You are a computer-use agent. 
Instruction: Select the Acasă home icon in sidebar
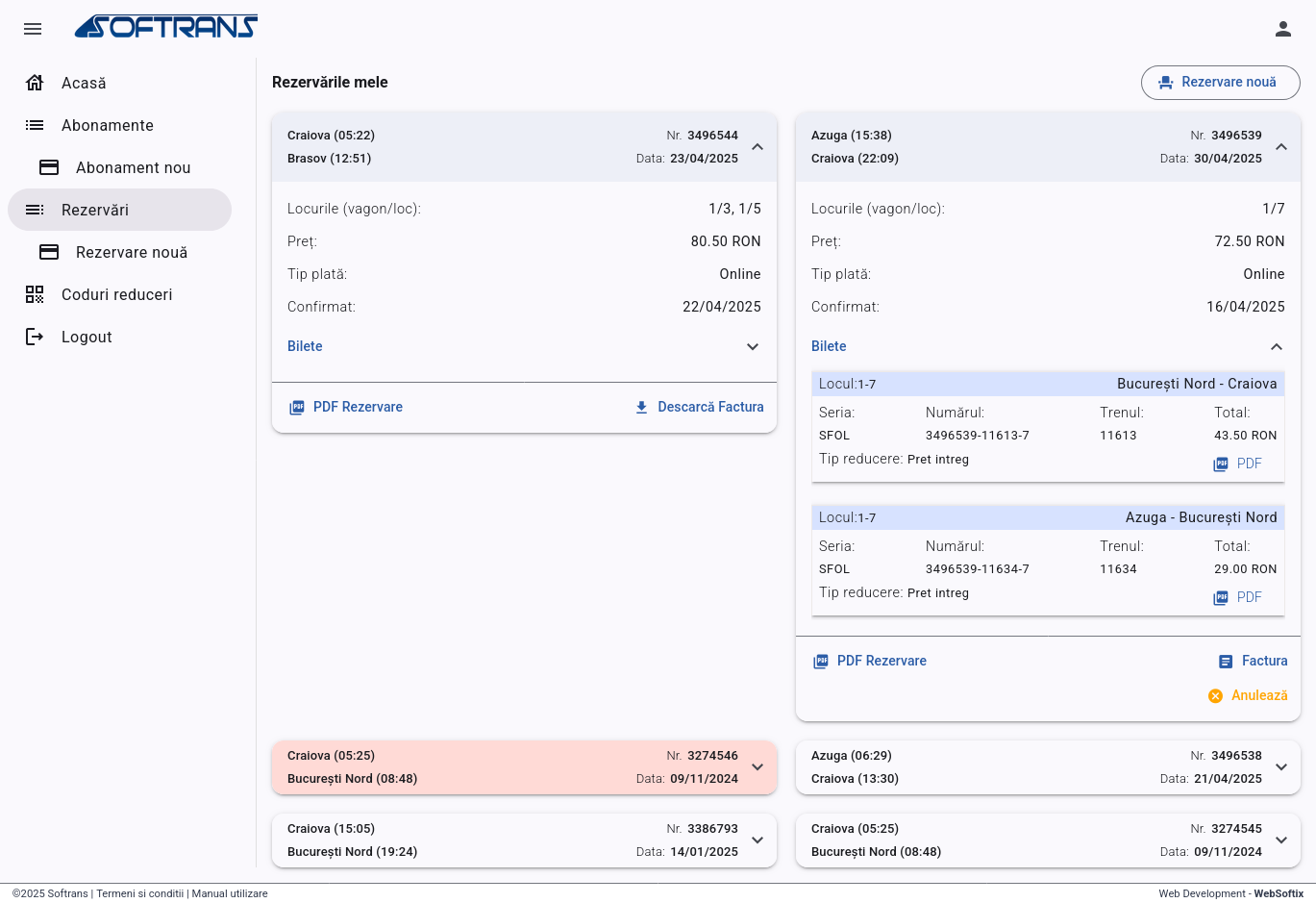34,83
